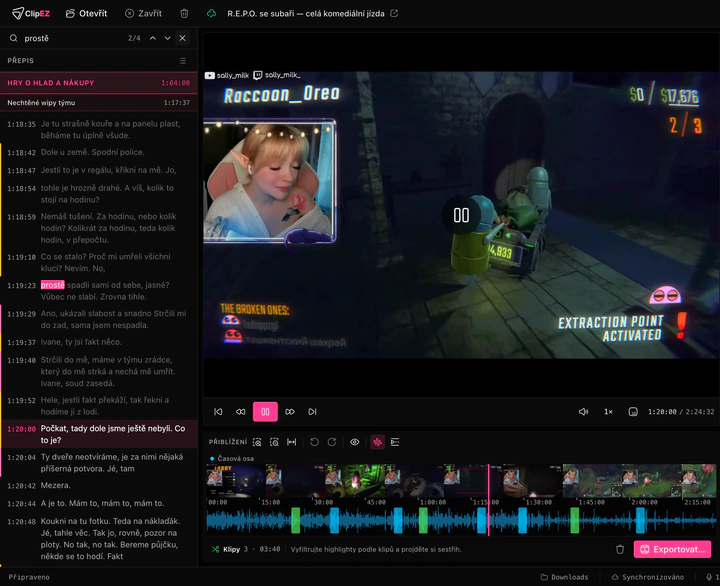The width and height of the screenshot is (720, 586).
Task: Close the project via Zavřít
Action: (143, 13)
